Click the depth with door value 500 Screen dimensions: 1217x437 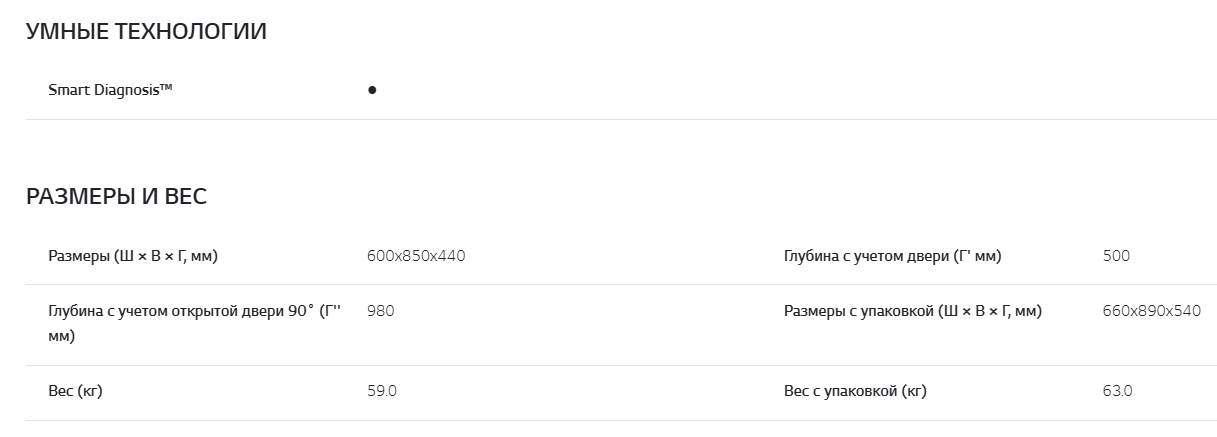1116,256
